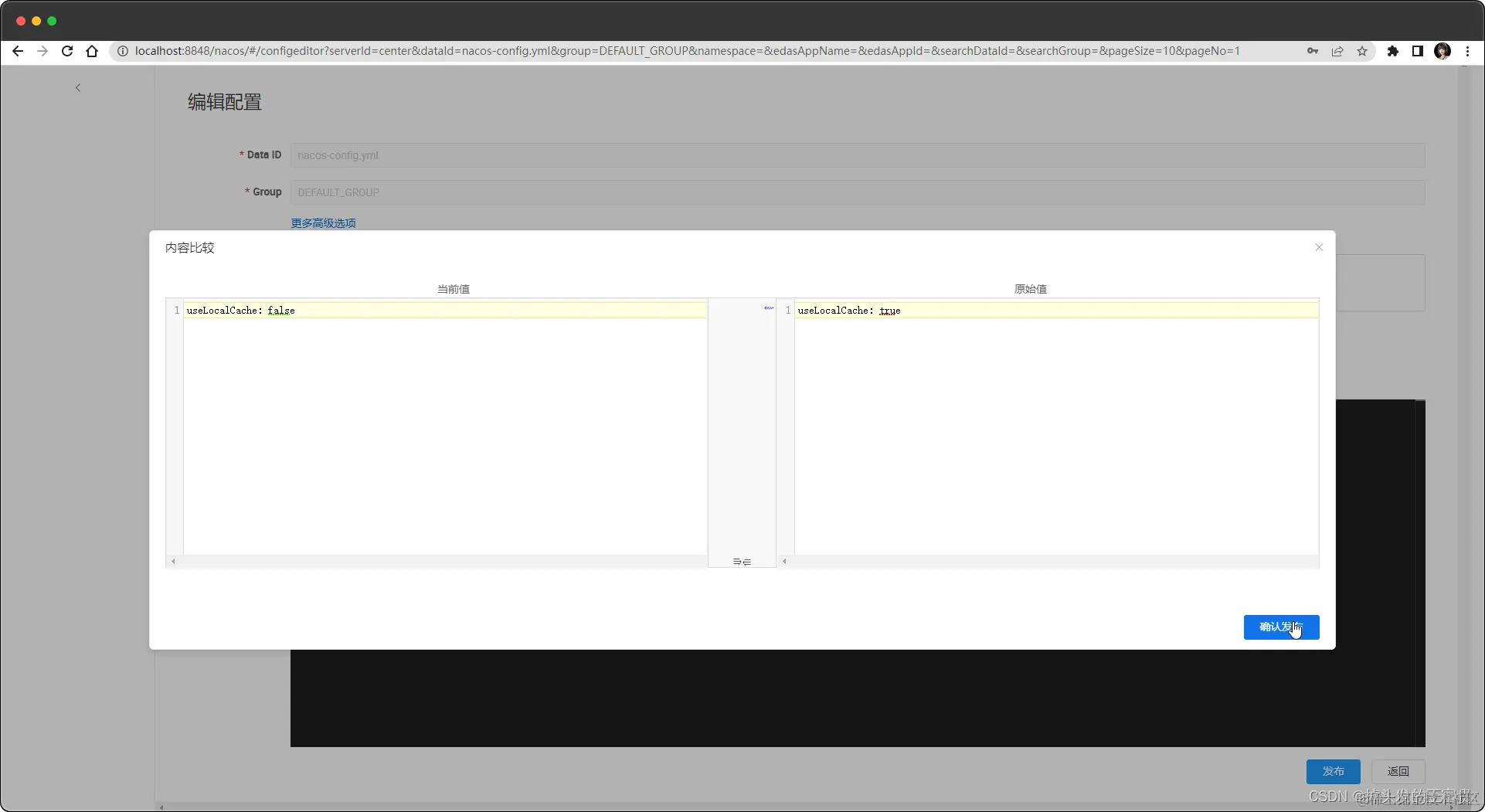Click the diff lock toggle at the splitter bottom
This screenshot has height=812, width=1485.
click(742, 562)
